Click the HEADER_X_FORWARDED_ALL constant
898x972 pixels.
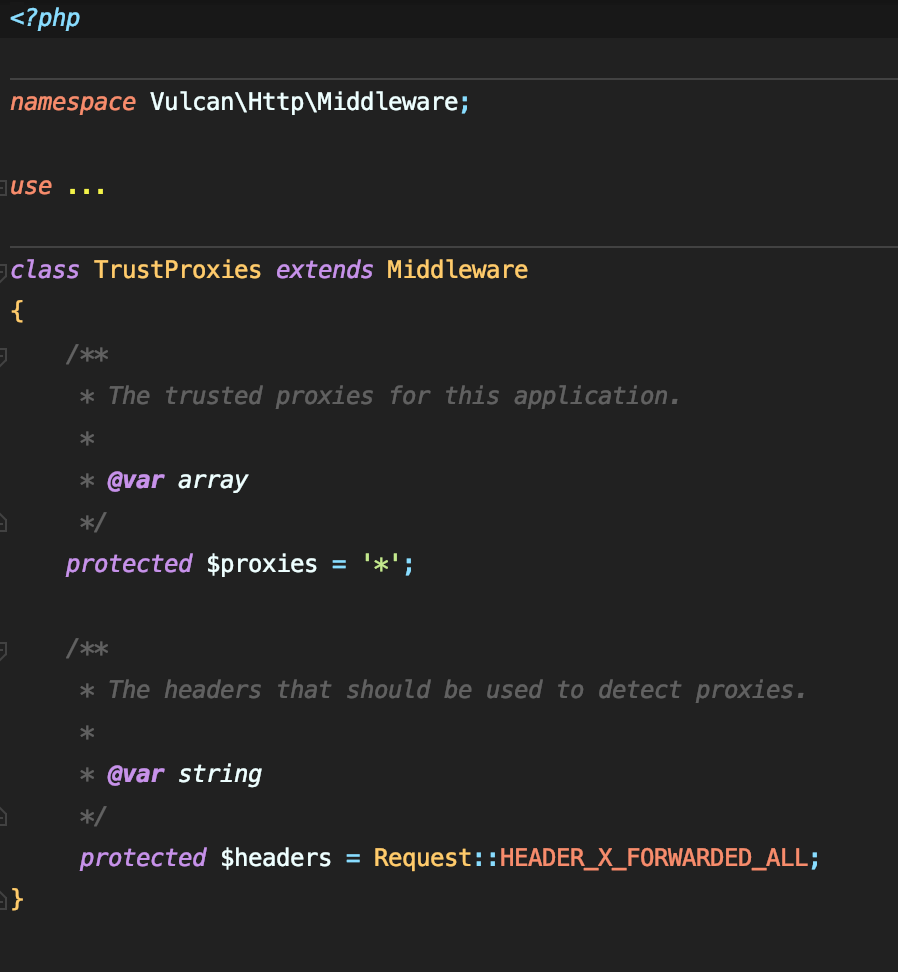click(x=653, y=858)
